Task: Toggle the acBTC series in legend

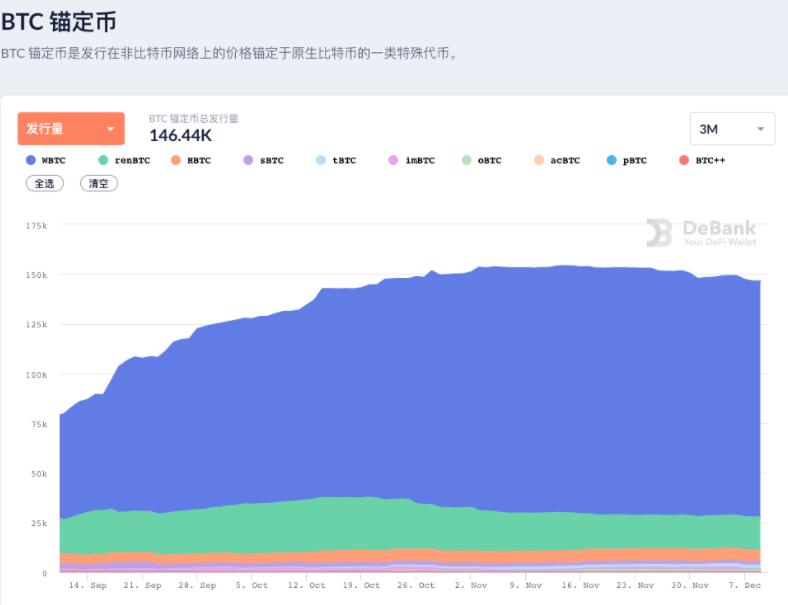Action: tap(557, 160)
